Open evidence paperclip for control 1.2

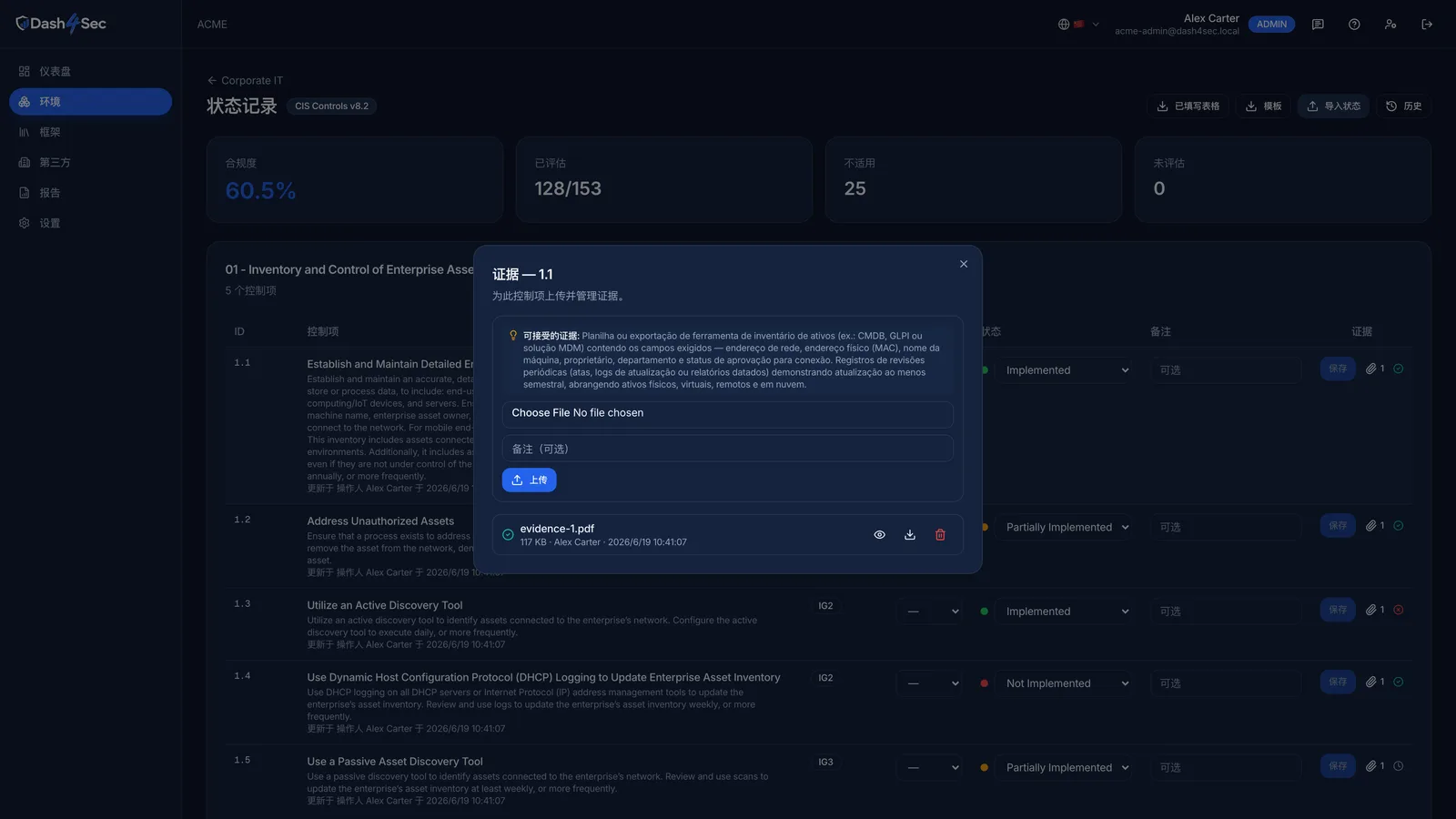pos(1374,525)
